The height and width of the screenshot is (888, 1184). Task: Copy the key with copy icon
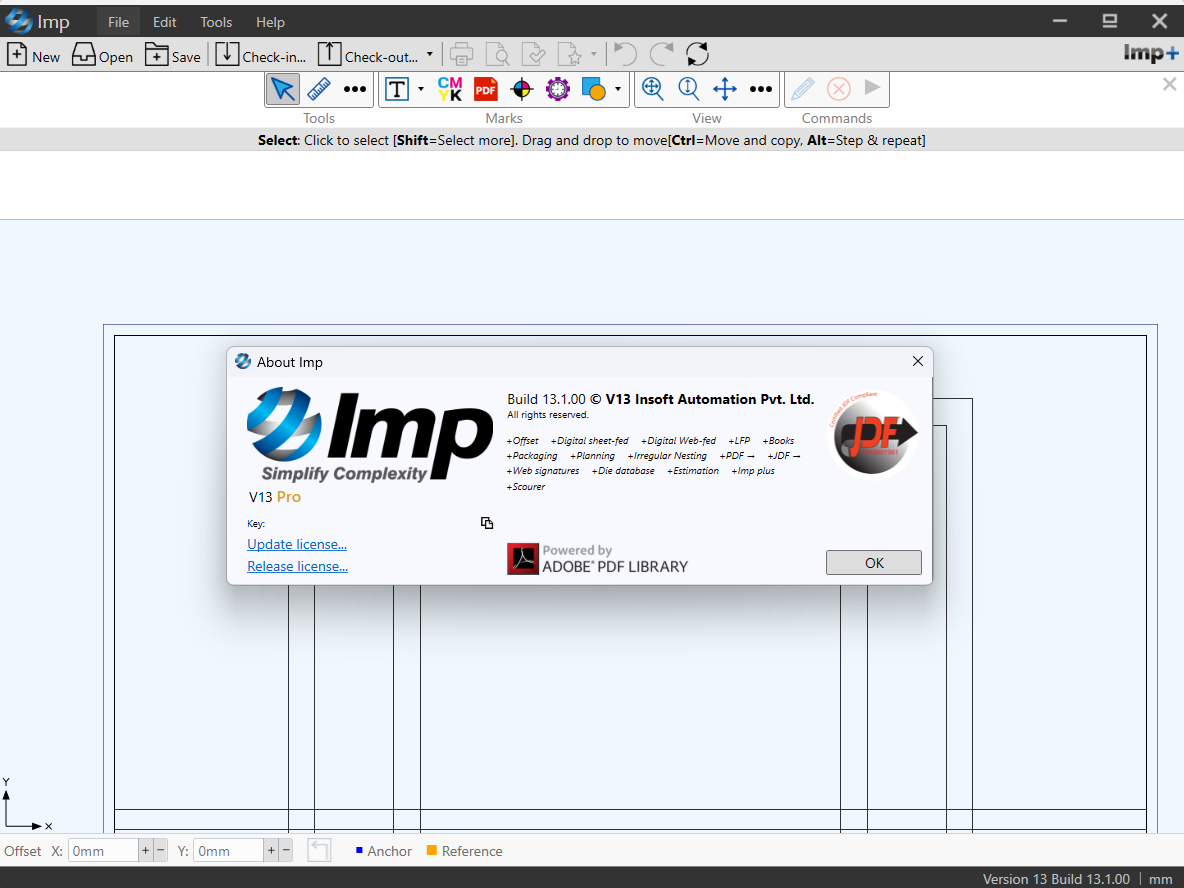487,523
